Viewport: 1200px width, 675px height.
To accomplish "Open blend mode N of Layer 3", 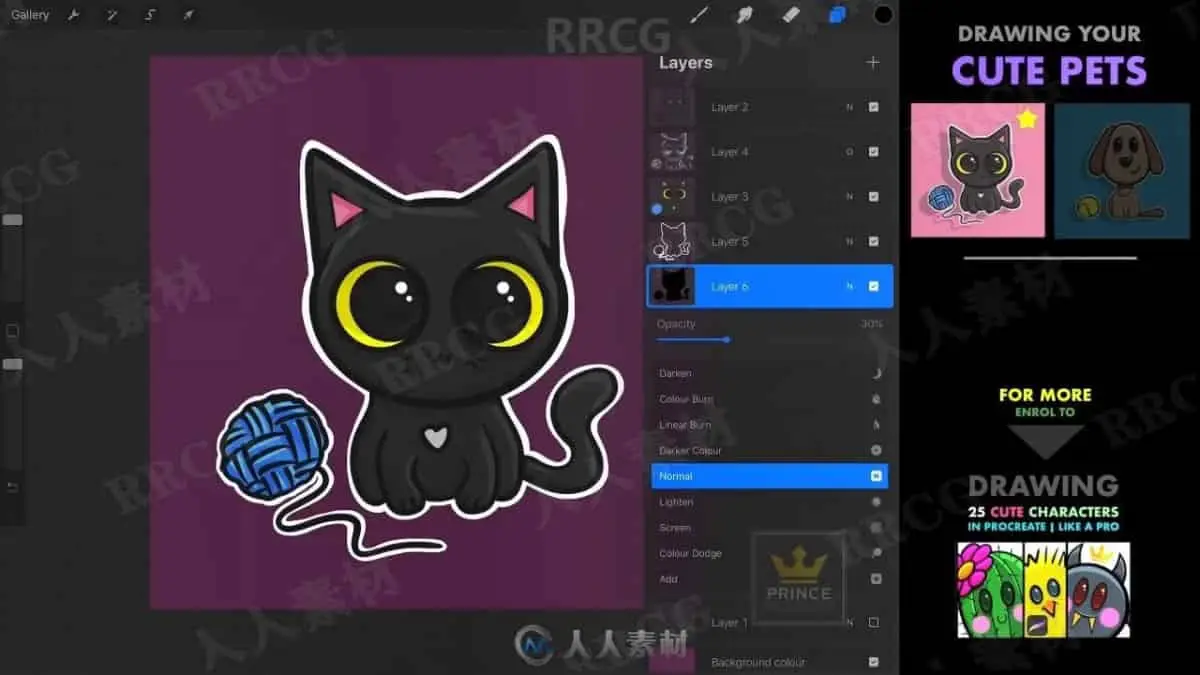I will pos(850,197).
